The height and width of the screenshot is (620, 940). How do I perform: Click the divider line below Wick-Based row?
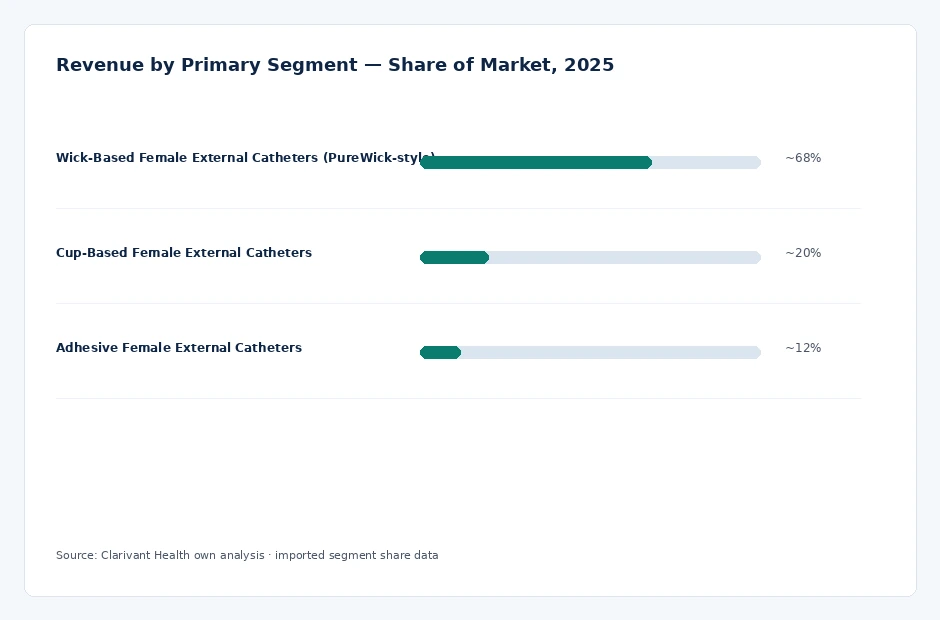tap(459, 209)
